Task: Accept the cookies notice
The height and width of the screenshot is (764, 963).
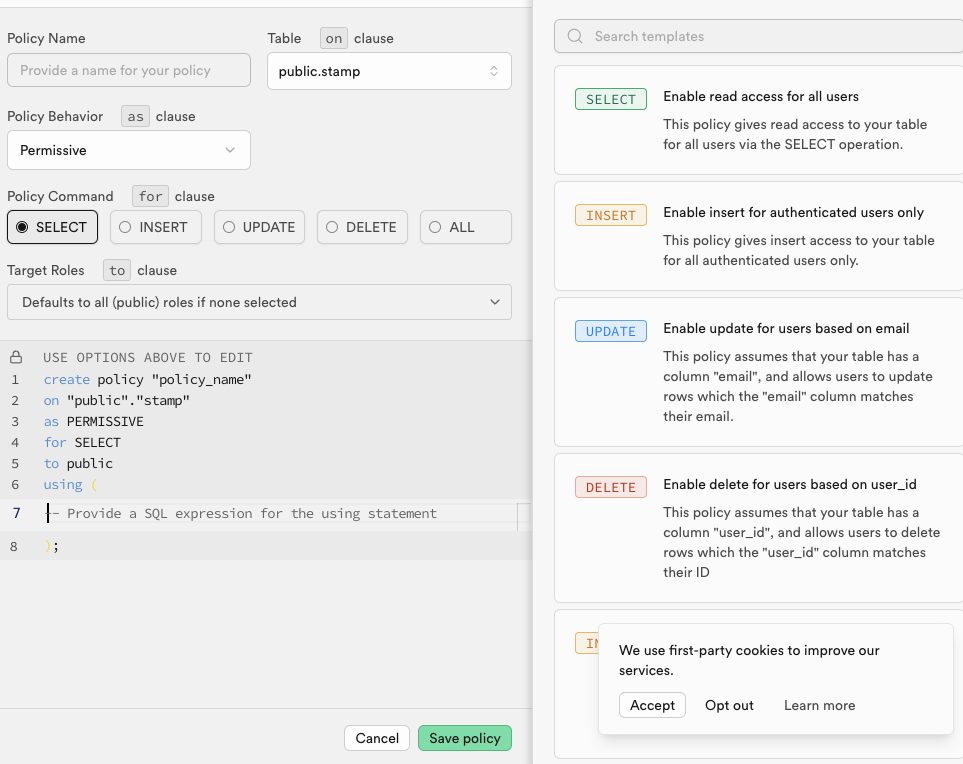Action: click(x=652, y=705)
